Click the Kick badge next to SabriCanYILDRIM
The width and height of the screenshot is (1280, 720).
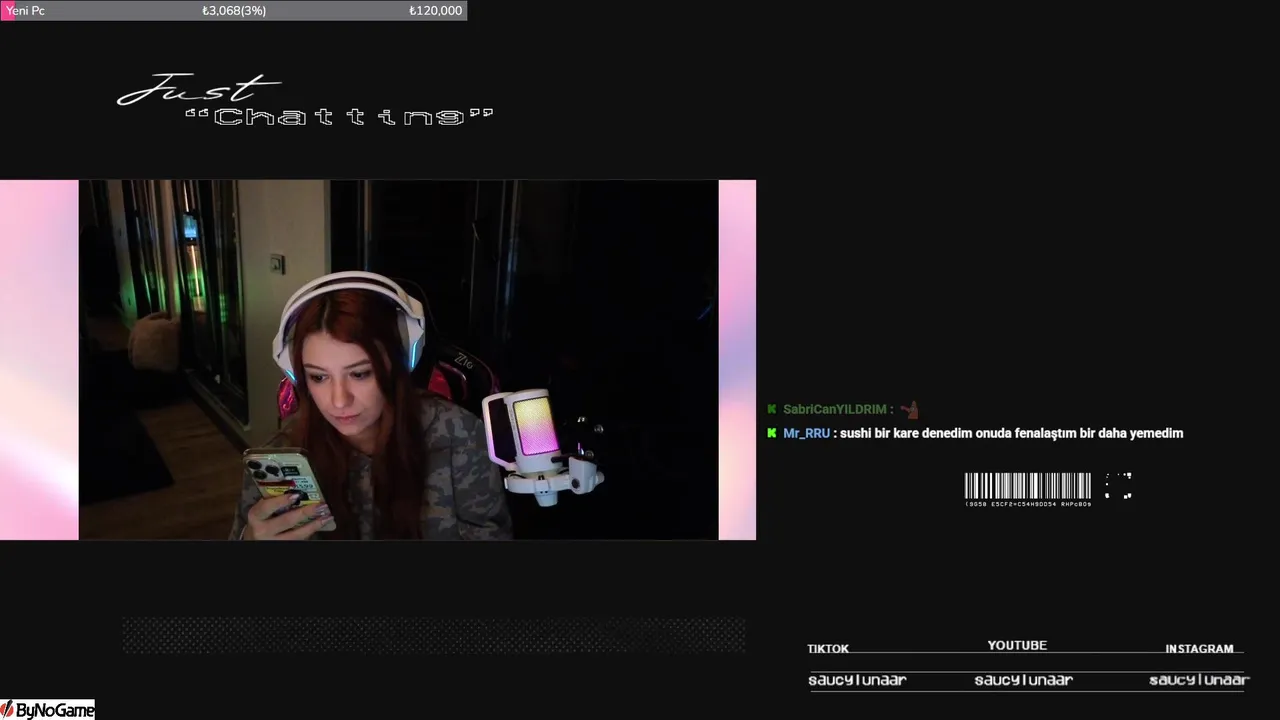click(772, 409)
